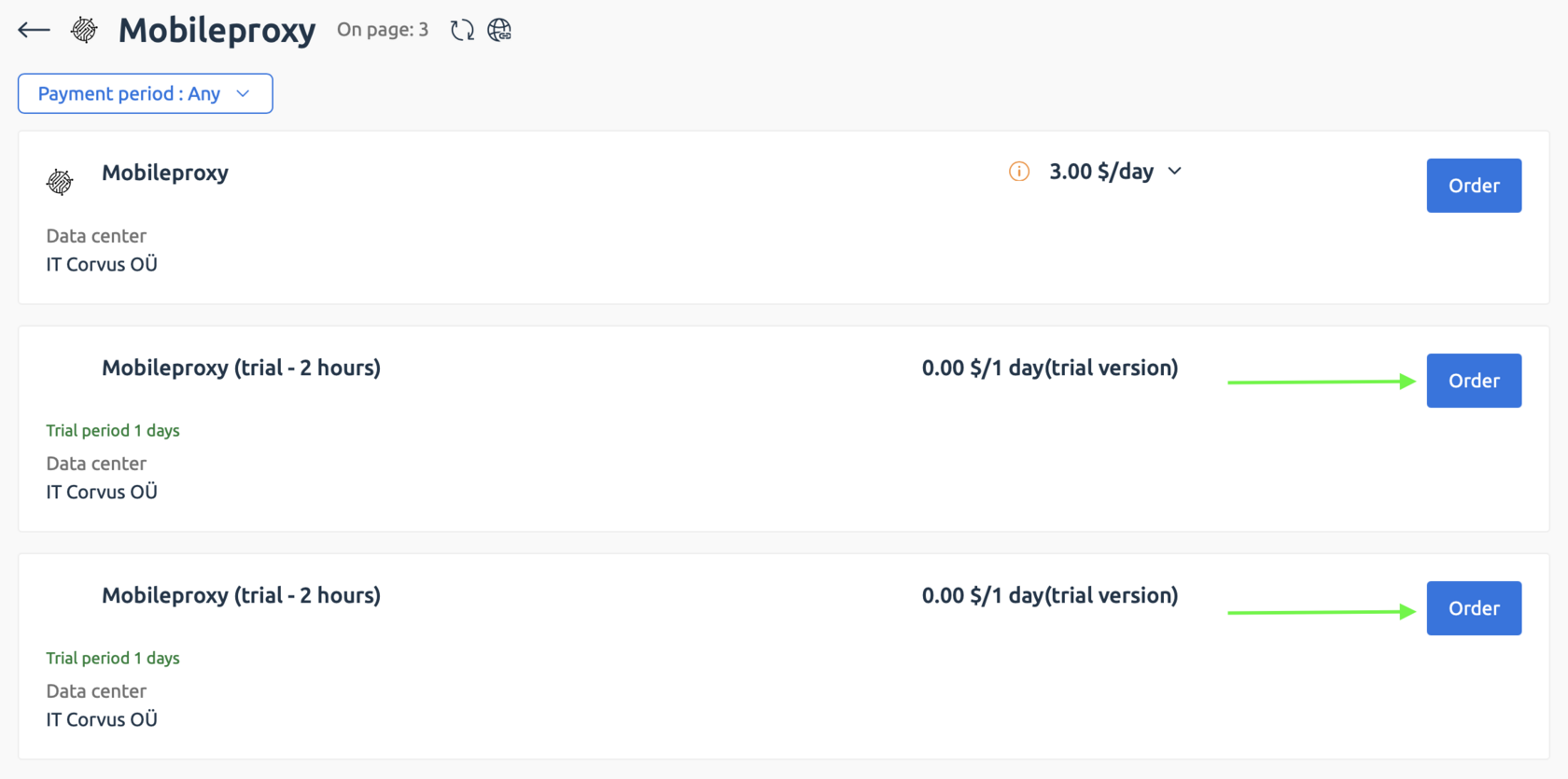The height and width of the screenshot is (779, 1568).
Task: Click the back arrow to return
Action: point(33,29)
